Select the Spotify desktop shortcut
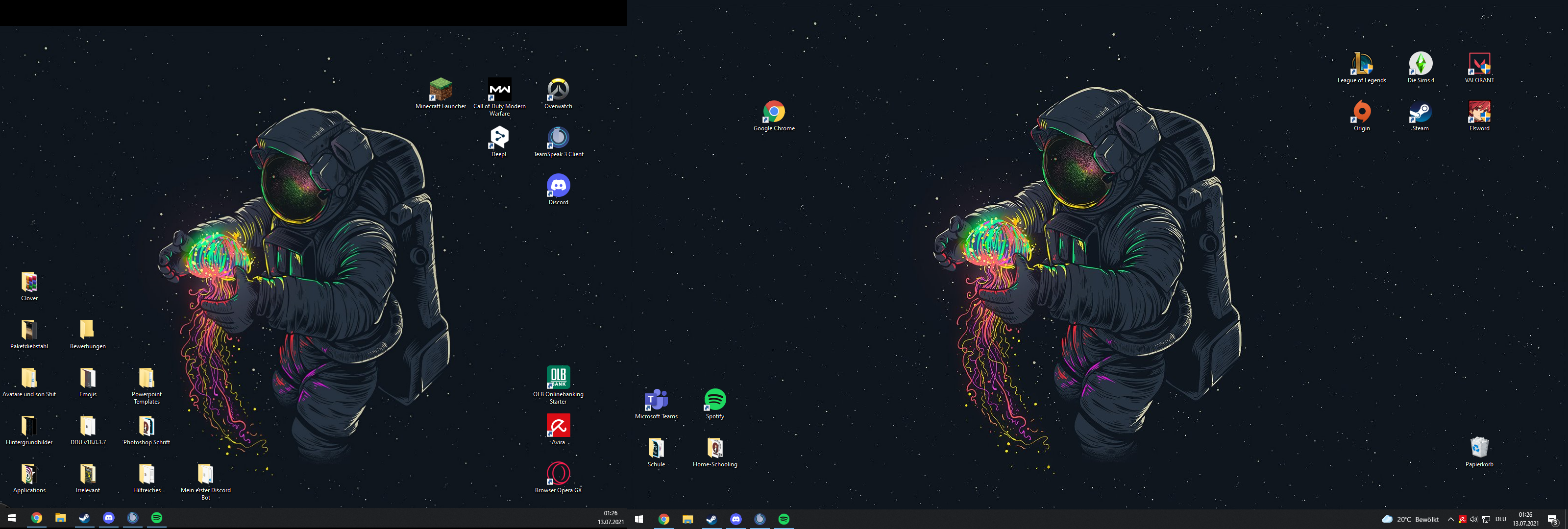This screenshot has height=529, width=1568. [715, 404]
